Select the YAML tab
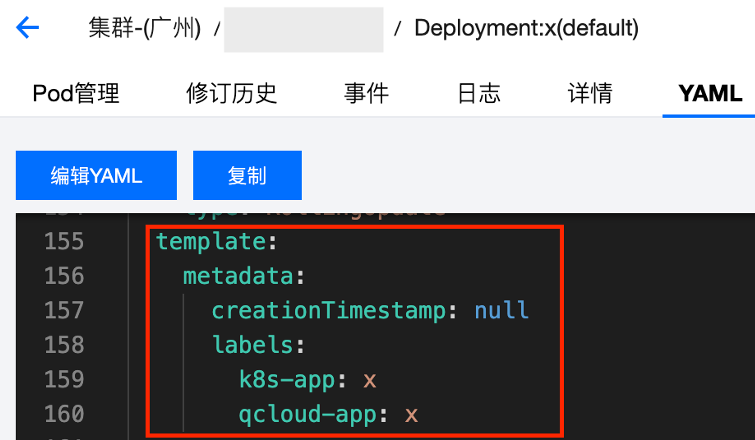 (x=710, y=94)
